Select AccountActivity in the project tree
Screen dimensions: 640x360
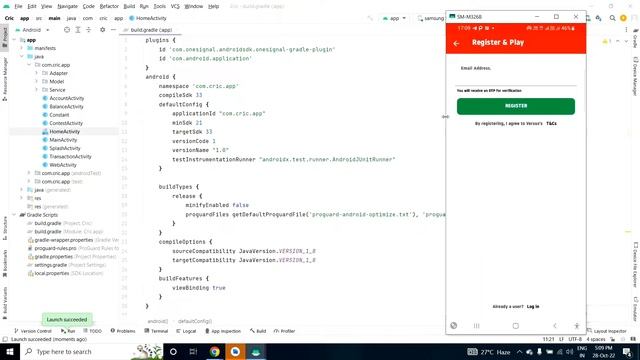click(67, 98)
